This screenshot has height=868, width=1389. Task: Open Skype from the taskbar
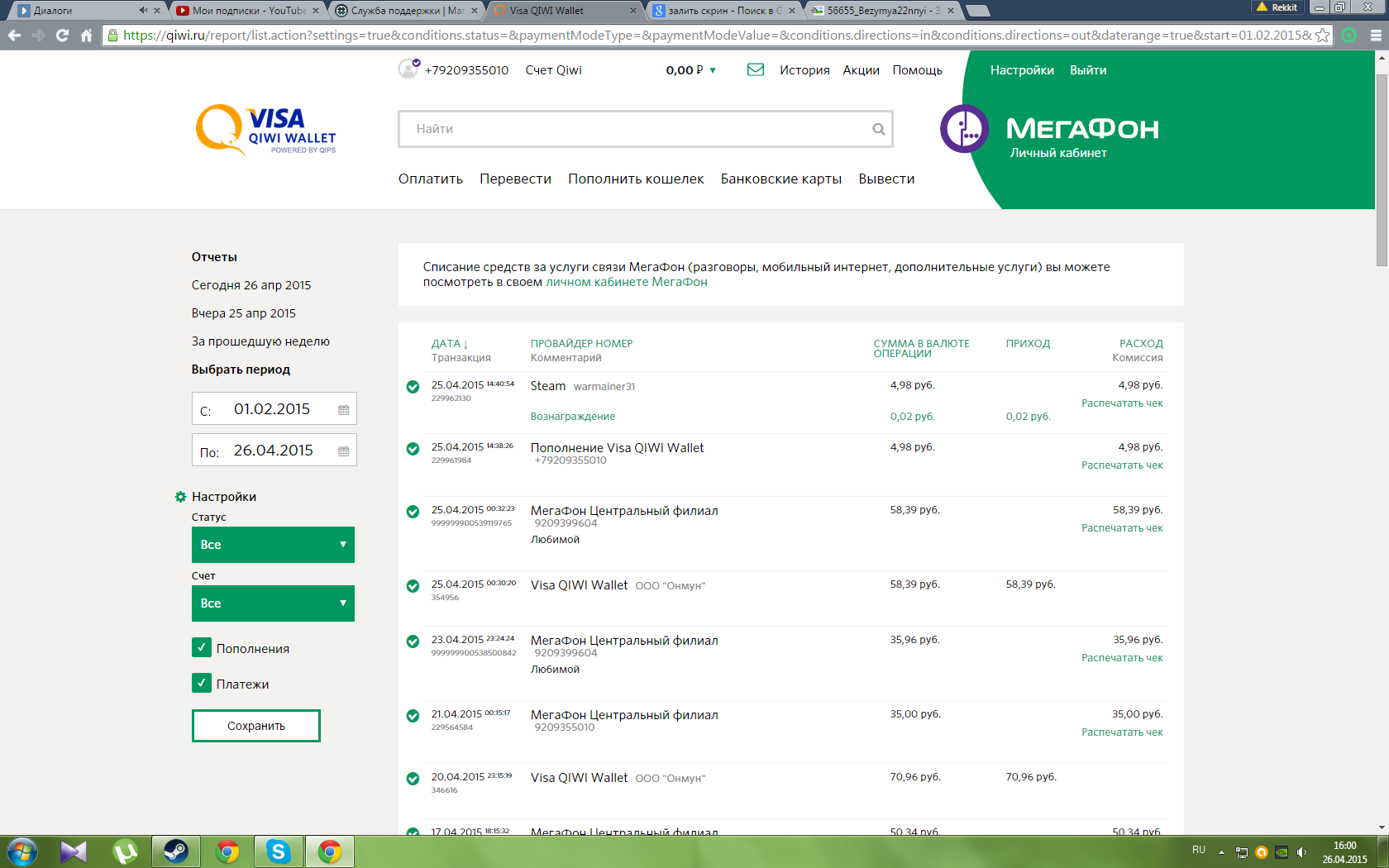[x=279, y=851]
